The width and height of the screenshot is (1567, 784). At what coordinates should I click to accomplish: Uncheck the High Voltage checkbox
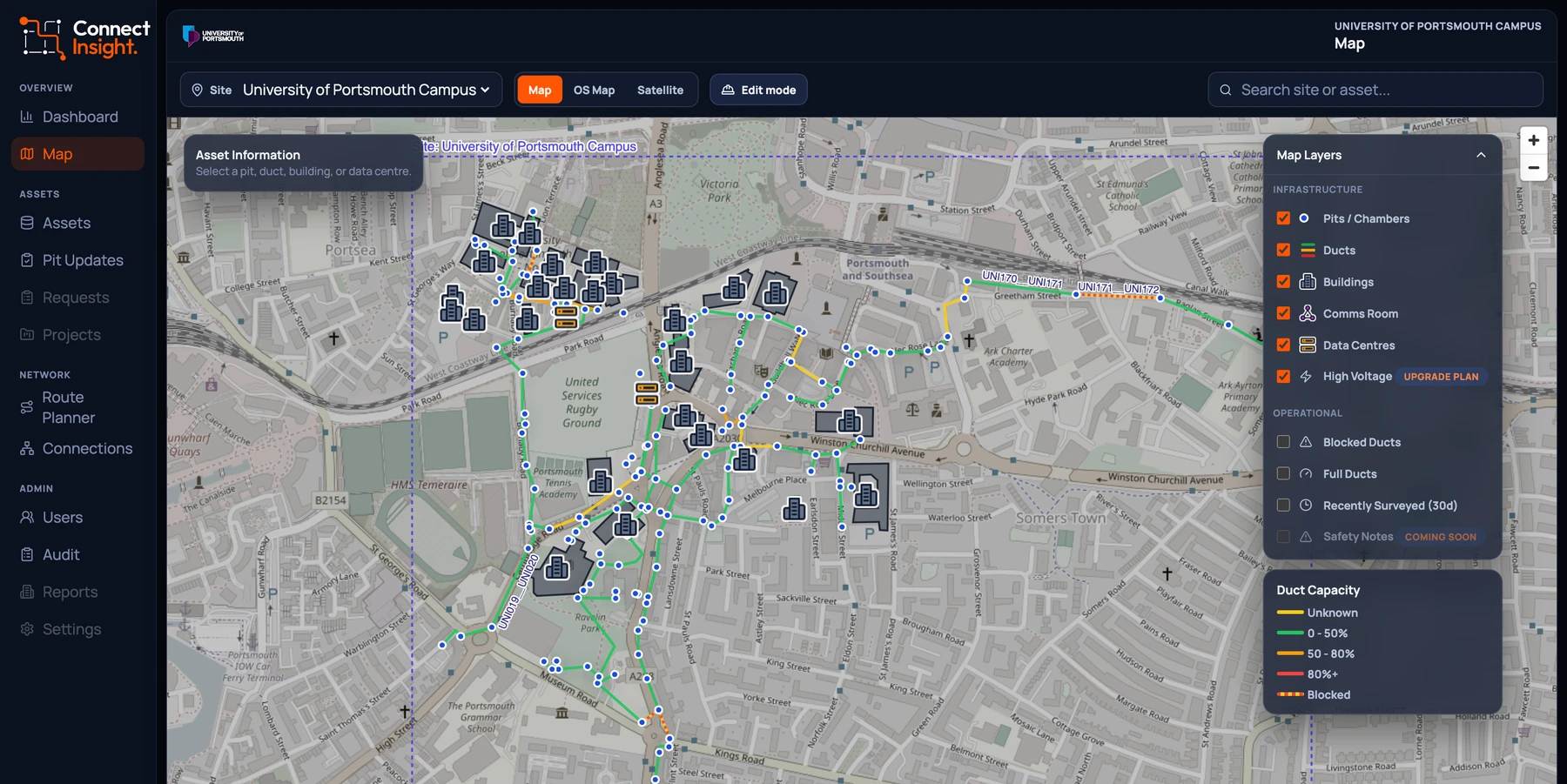point(1283,376)
